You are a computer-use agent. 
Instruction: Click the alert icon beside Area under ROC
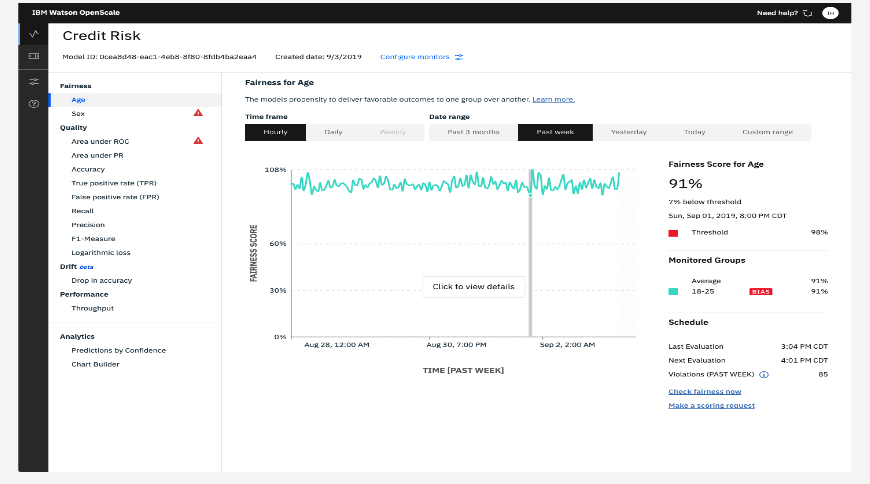click(x=198, y=141)
